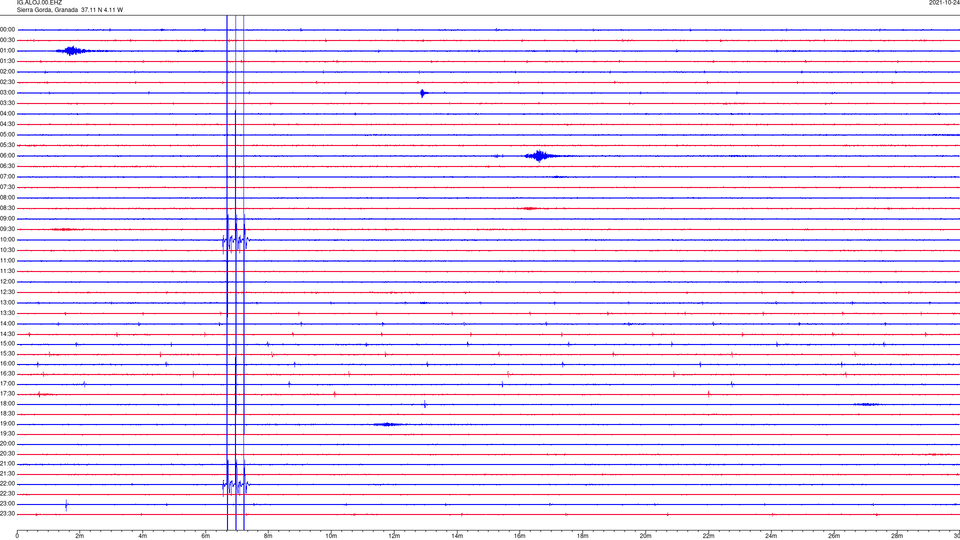
Task: Click the 20:30 time label
Action: pyautogui.click(x=7, y=454)
